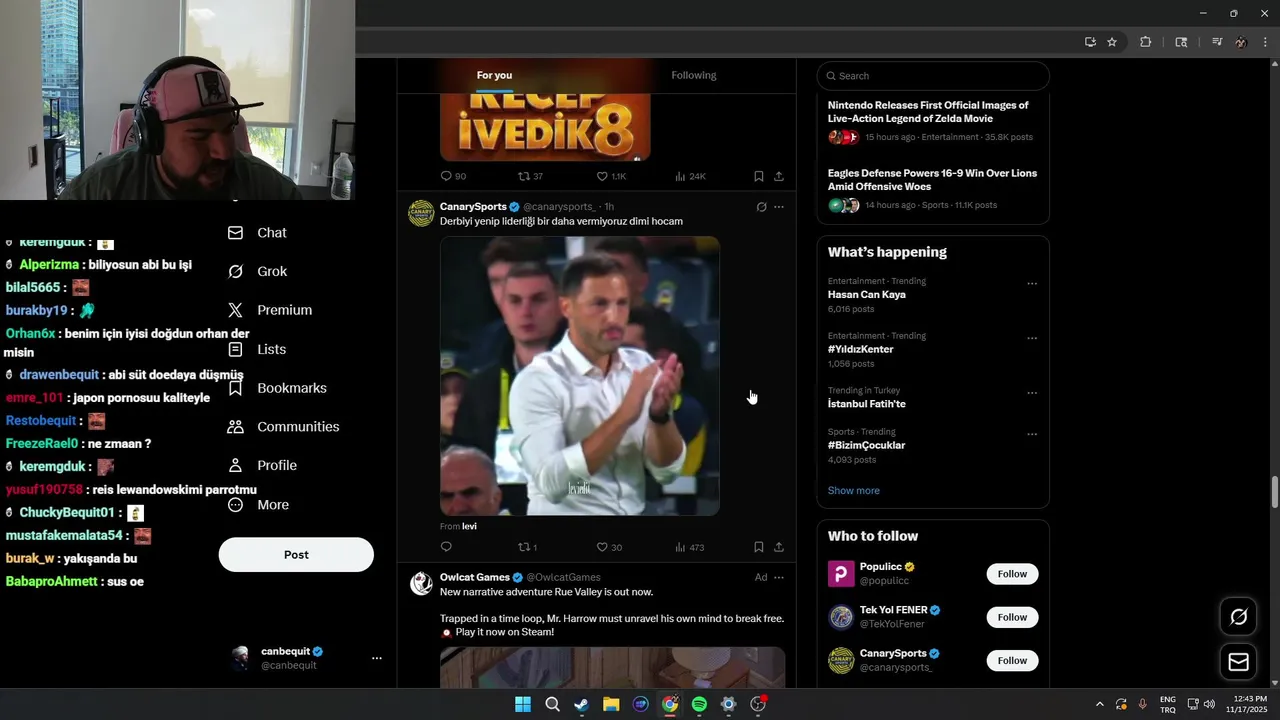The image size is (1280, 720).
Task: View the 24K views stat on the Recep Ivedik post
Action: tap(690, 176)
